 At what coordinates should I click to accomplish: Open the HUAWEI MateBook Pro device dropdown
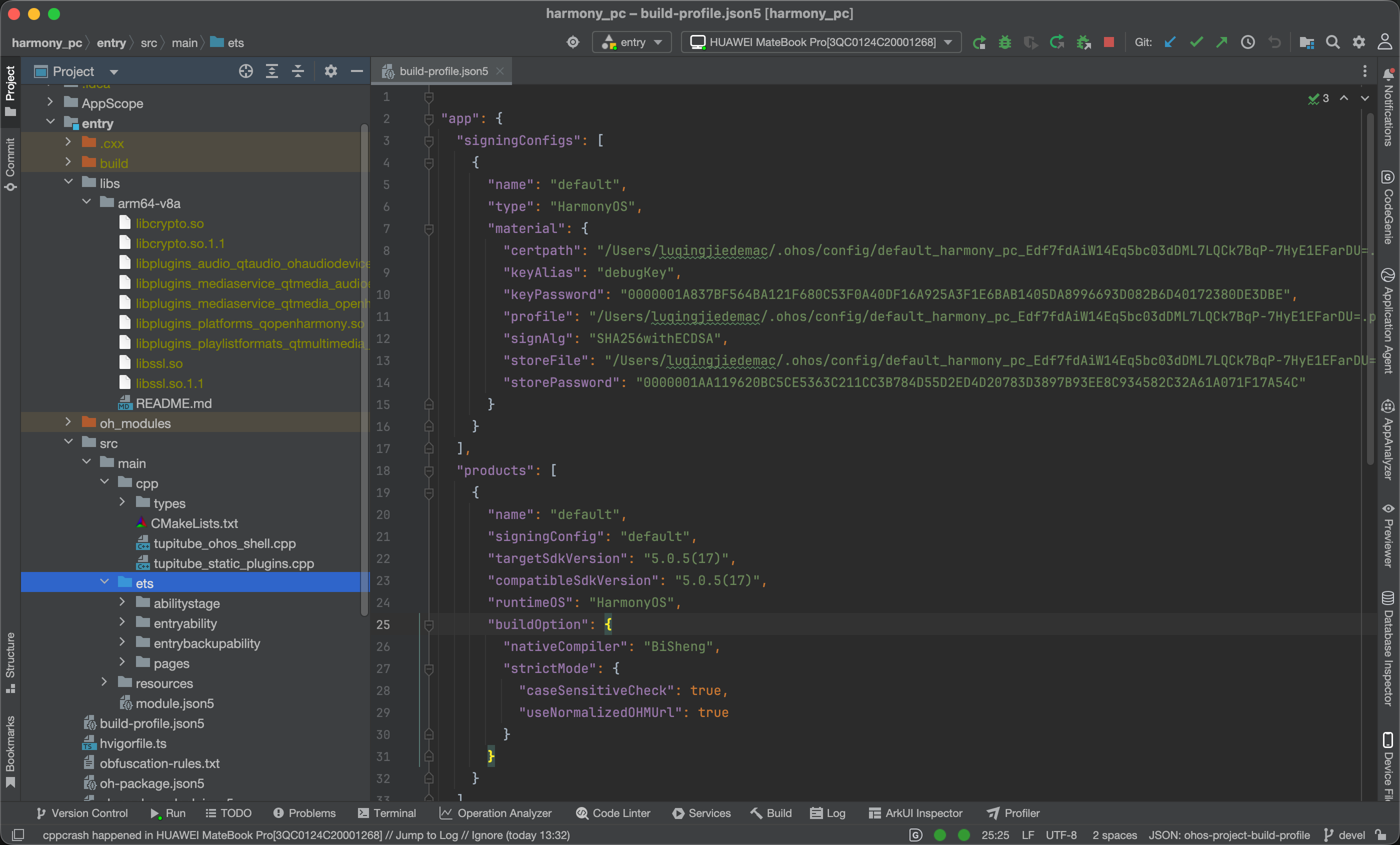(x=821, y=42)
